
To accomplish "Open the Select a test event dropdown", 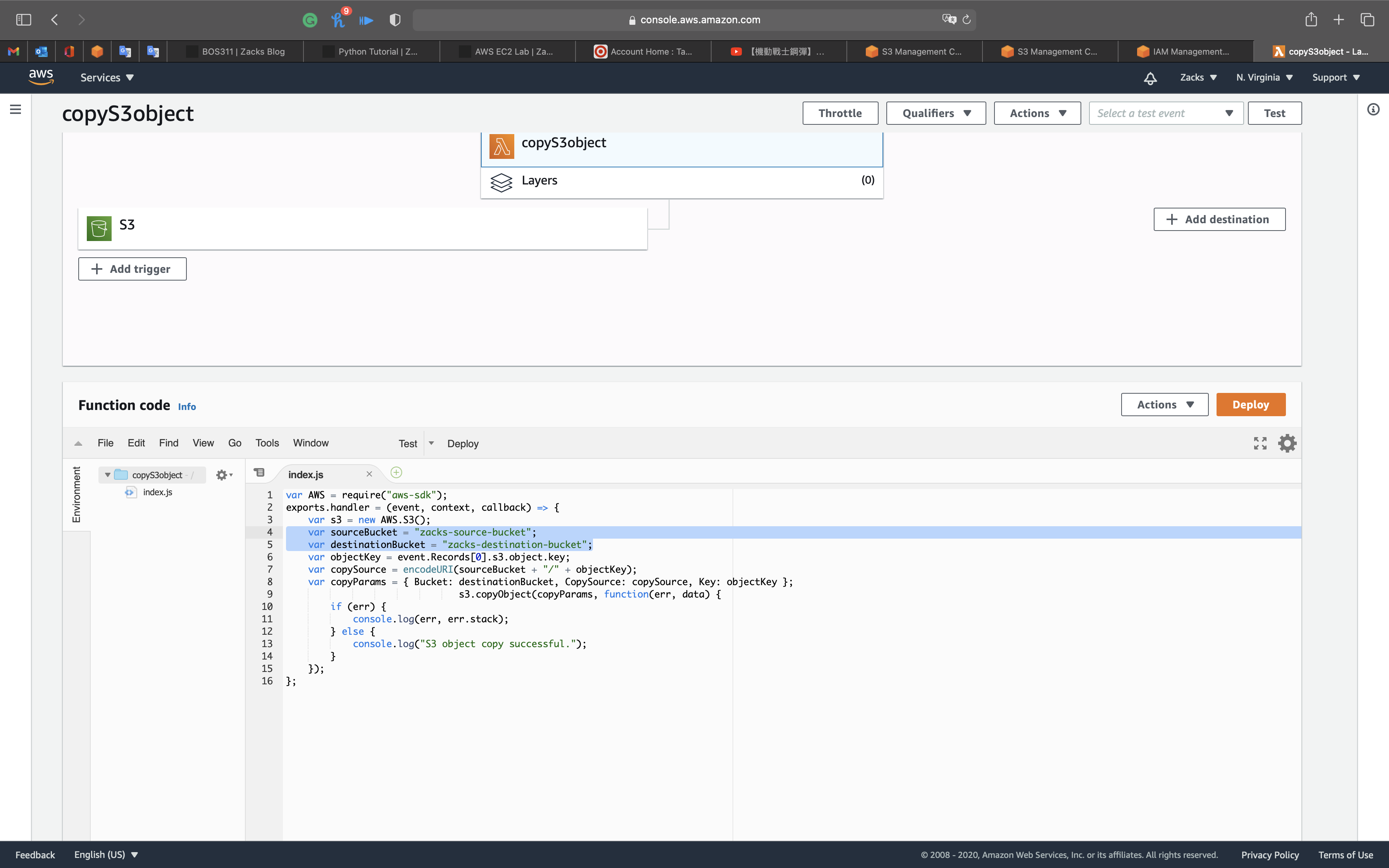I will coord(1165,113).
